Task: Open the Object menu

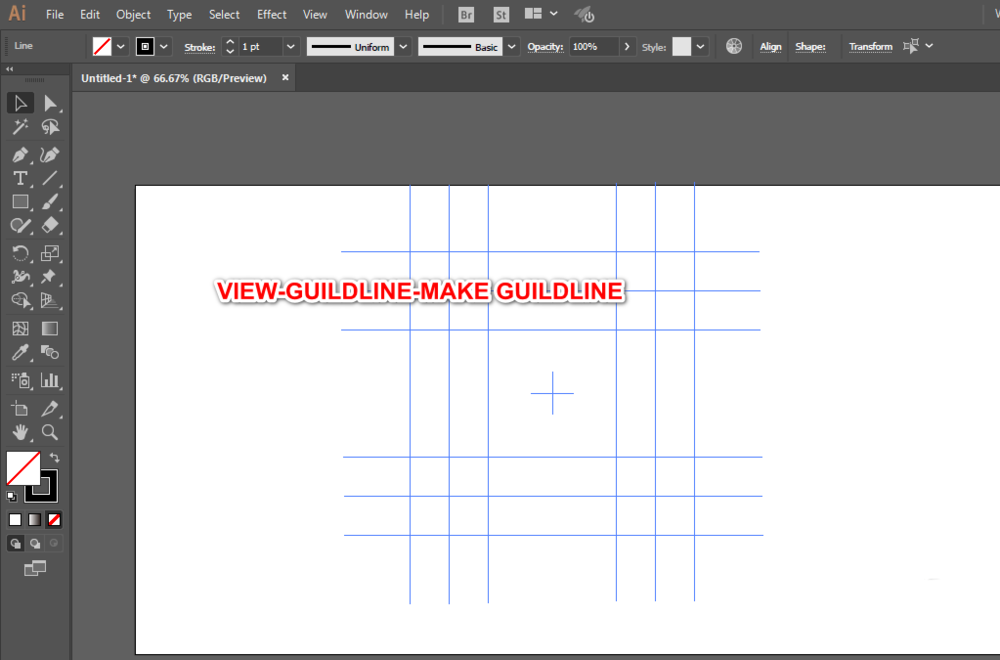Action: [133, 15]
